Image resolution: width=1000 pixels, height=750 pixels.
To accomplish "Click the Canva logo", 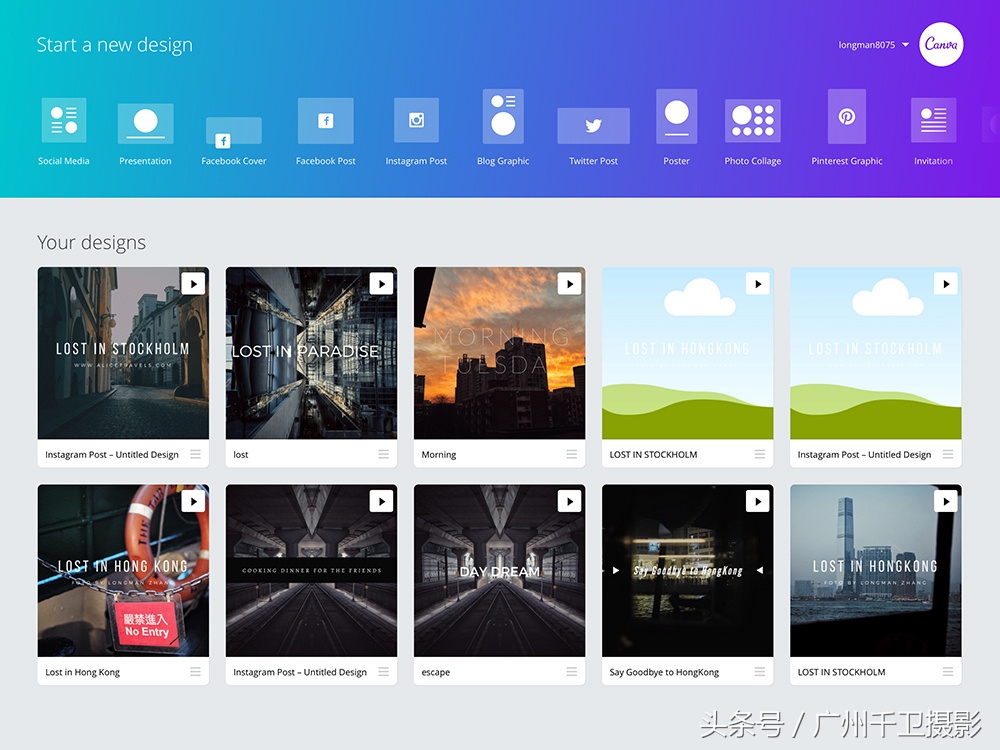I will click(941, 44).
